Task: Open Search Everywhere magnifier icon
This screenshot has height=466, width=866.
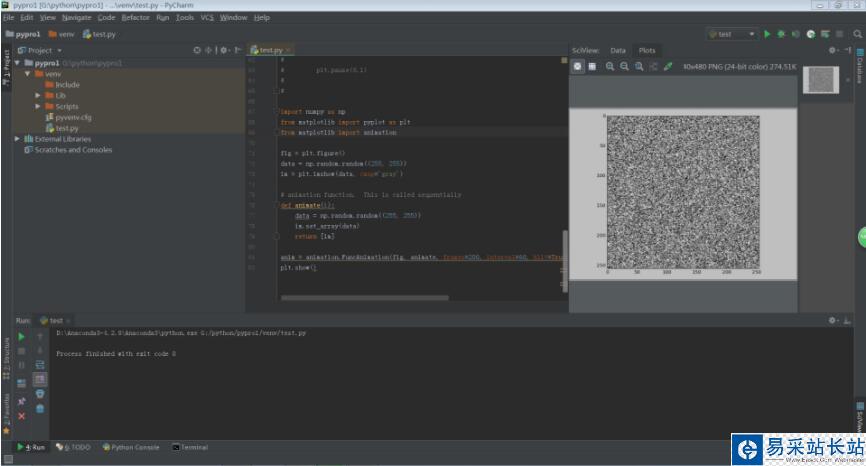Action: [857, 34]
